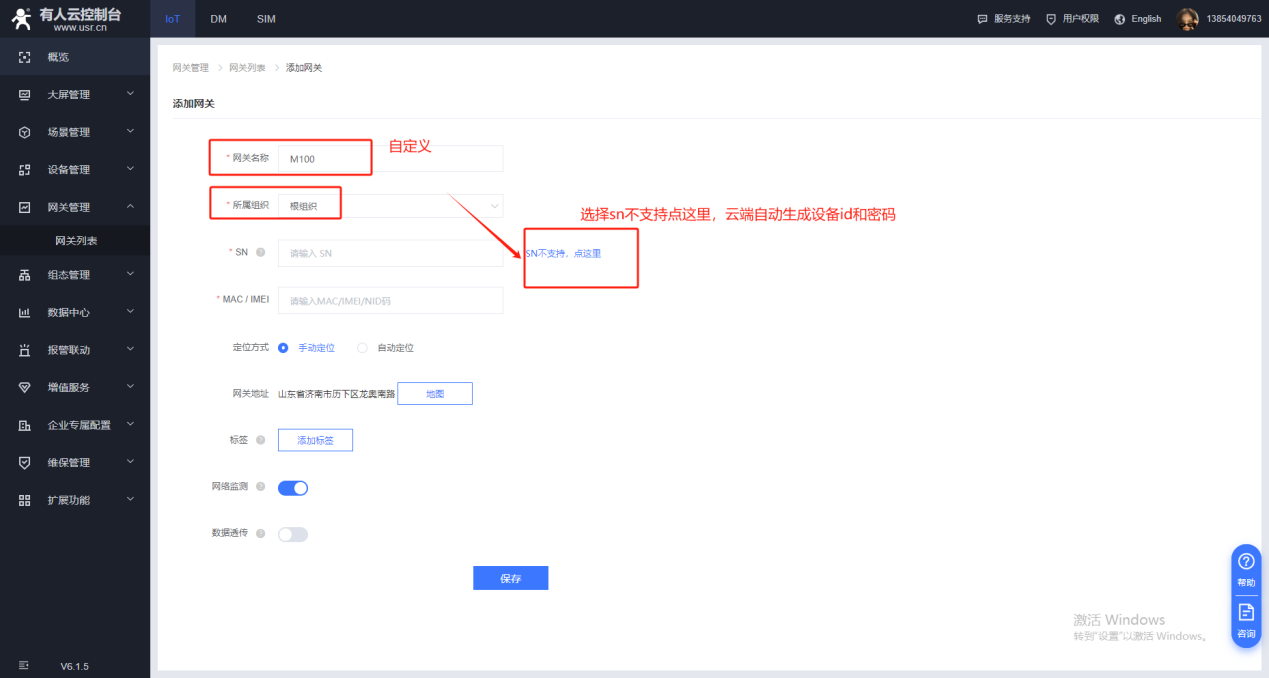Click SN不支持，点这里 link

tap(563, 253)
